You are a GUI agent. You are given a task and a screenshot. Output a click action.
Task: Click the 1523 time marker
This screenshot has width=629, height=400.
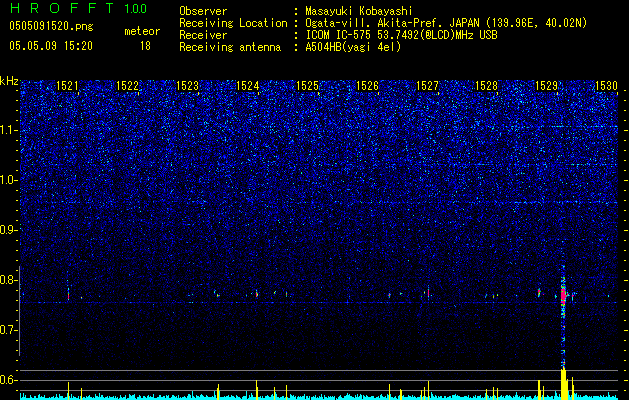point(187,86)
